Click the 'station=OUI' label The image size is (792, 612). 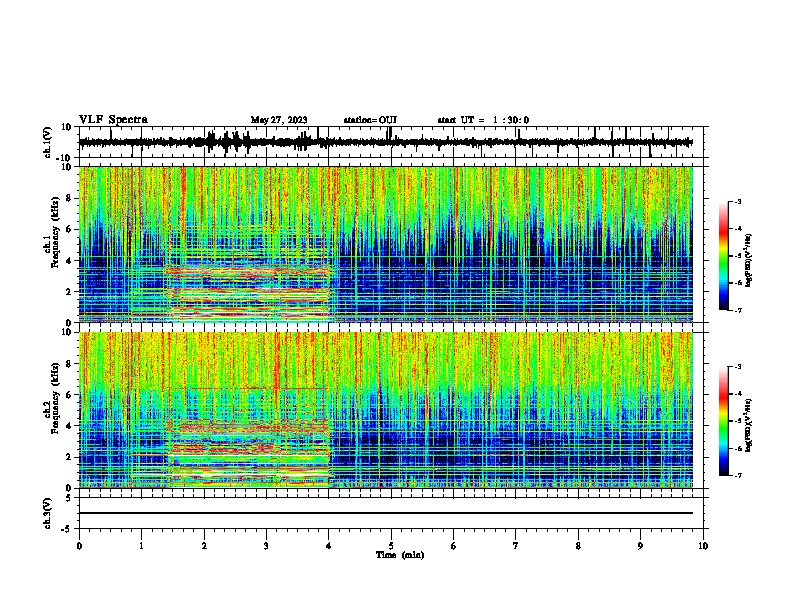point(370,120)
